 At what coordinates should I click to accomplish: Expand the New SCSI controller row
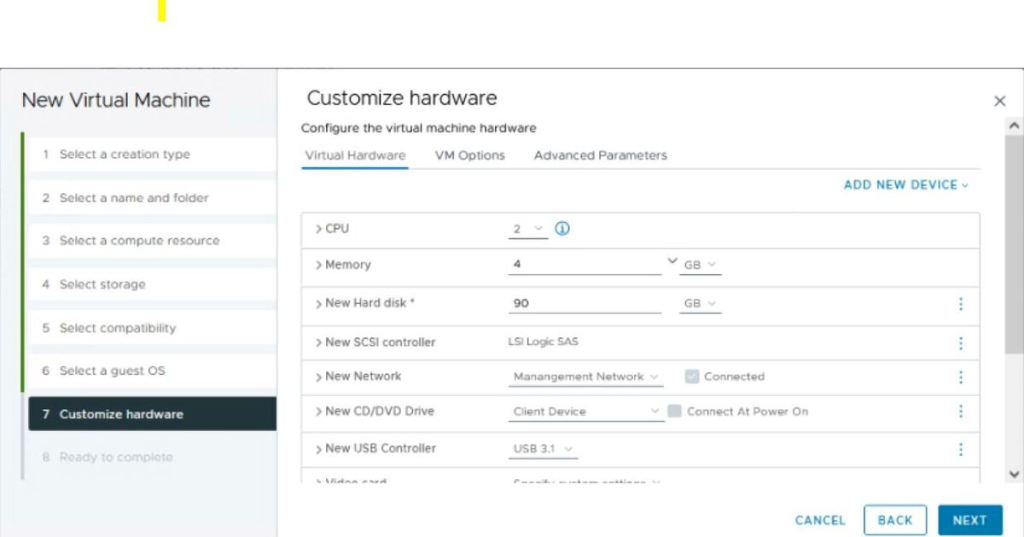pos(318,342)
